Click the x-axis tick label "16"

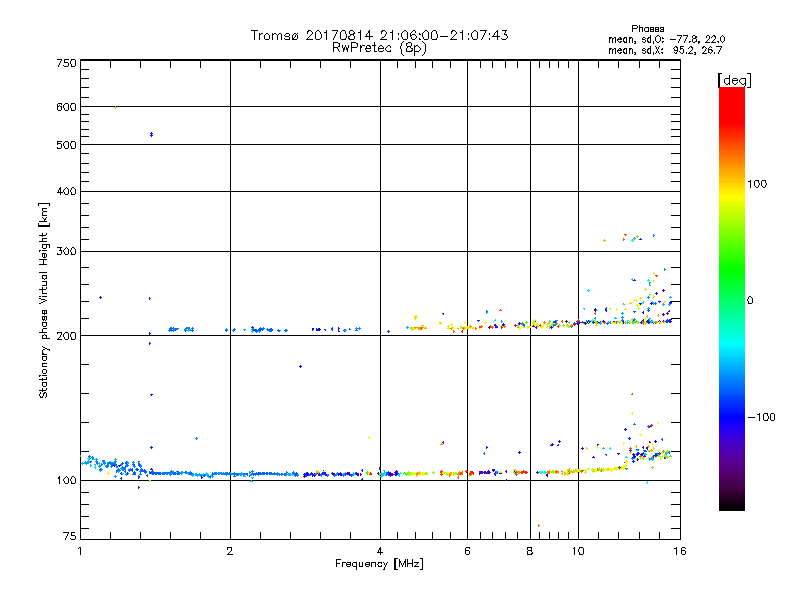click(680, 551)
